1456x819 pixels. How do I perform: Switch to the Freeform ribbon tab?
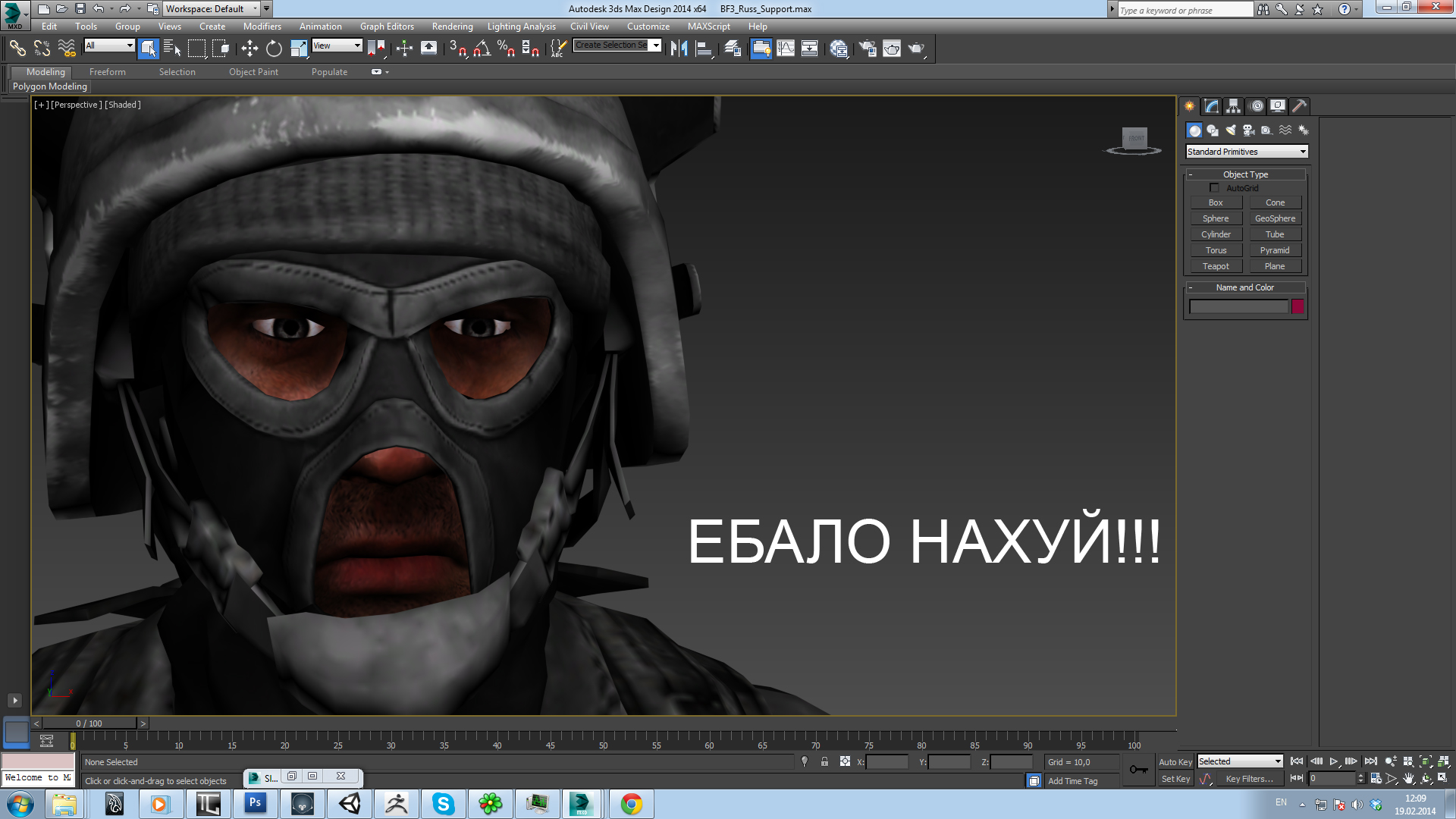pyautogui.click(x=107, y=72)
